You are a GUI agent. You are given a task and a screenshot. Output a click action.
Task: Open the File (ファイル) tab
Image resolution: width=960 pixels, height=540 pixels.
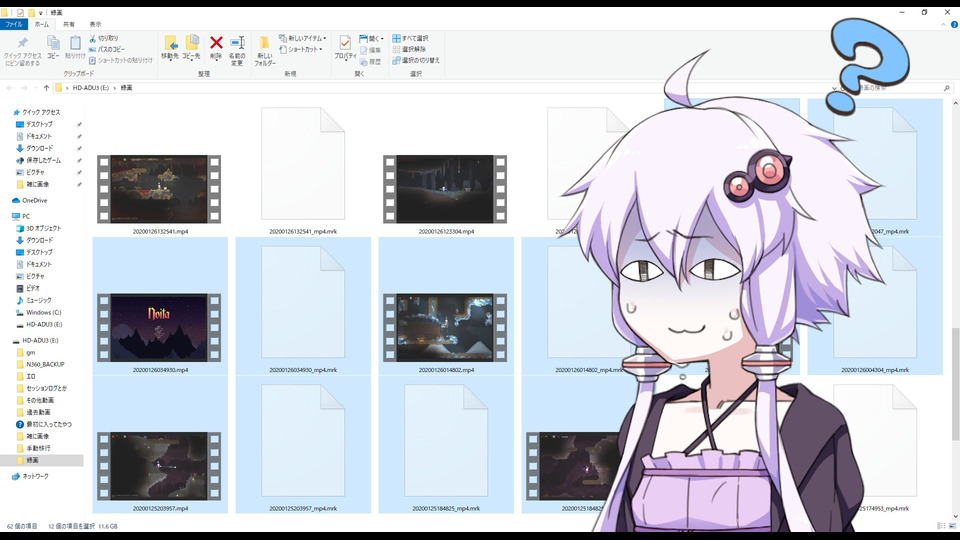coord(14,24)
